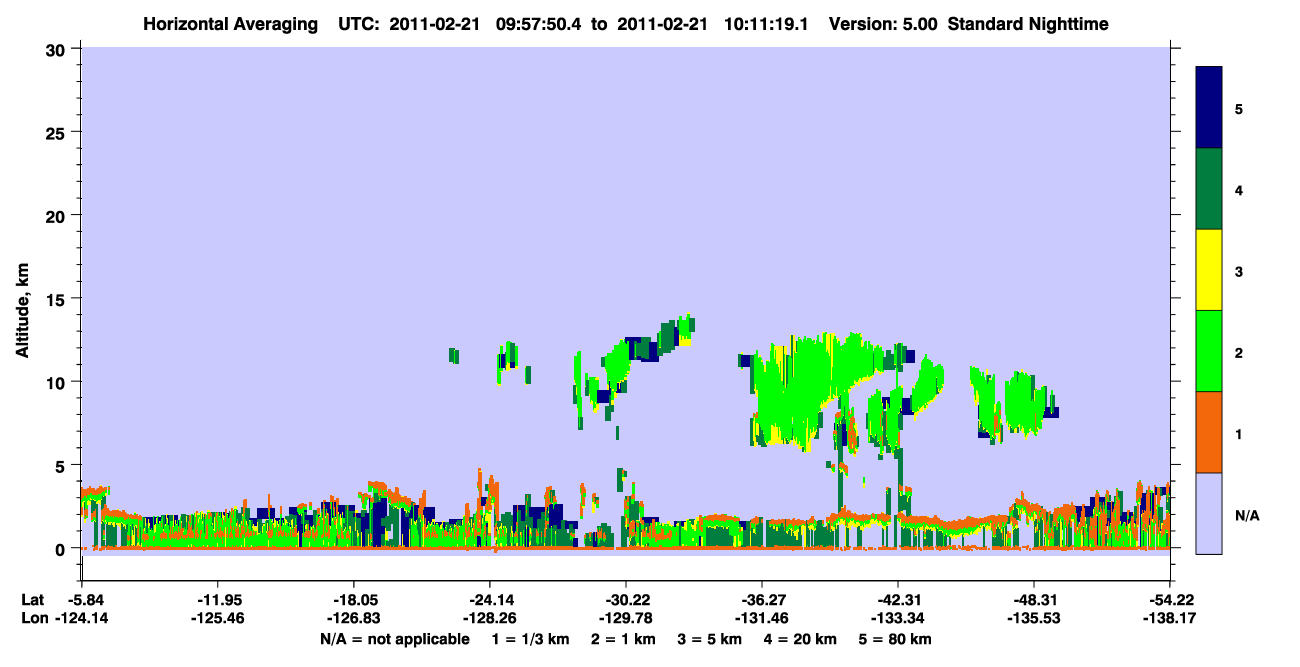The image size is (1300, 667).
Task: Click longitude value -128.26
Action: point(490,619)
